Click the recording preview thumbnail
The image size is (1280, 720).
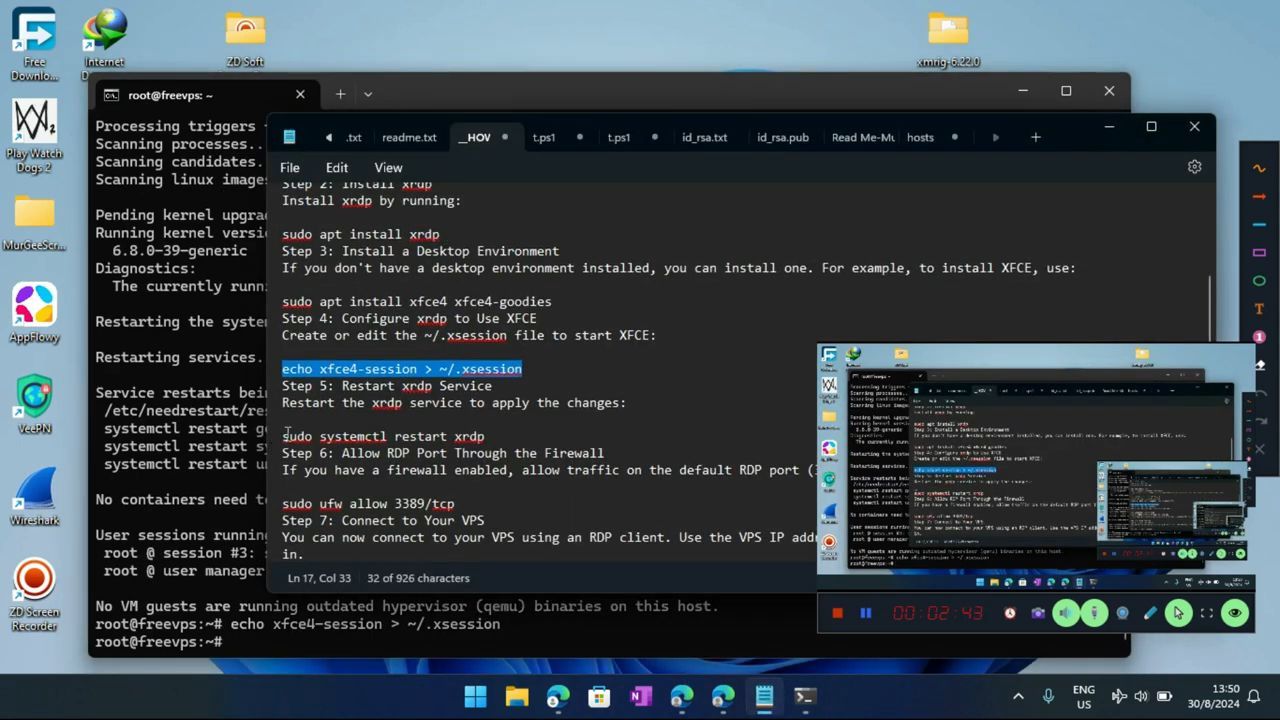pos(1034,466)
